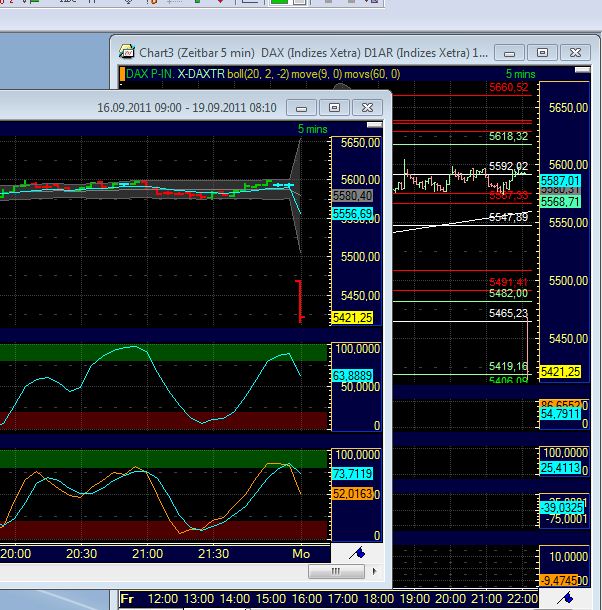The width and height of the screenshot is (602, 610).
Task: Click the 5 mins label in front window
Action: 312,129
